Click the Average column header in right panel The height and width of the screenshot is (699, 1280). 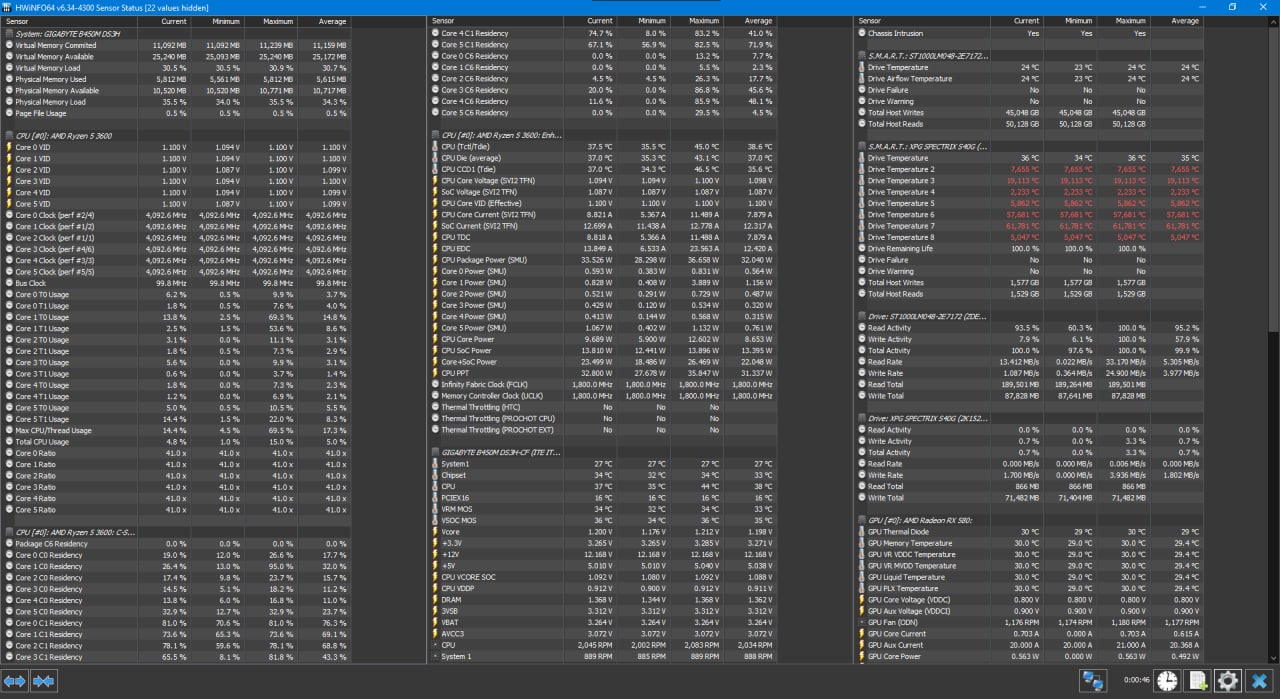(x=1176, y=21)
